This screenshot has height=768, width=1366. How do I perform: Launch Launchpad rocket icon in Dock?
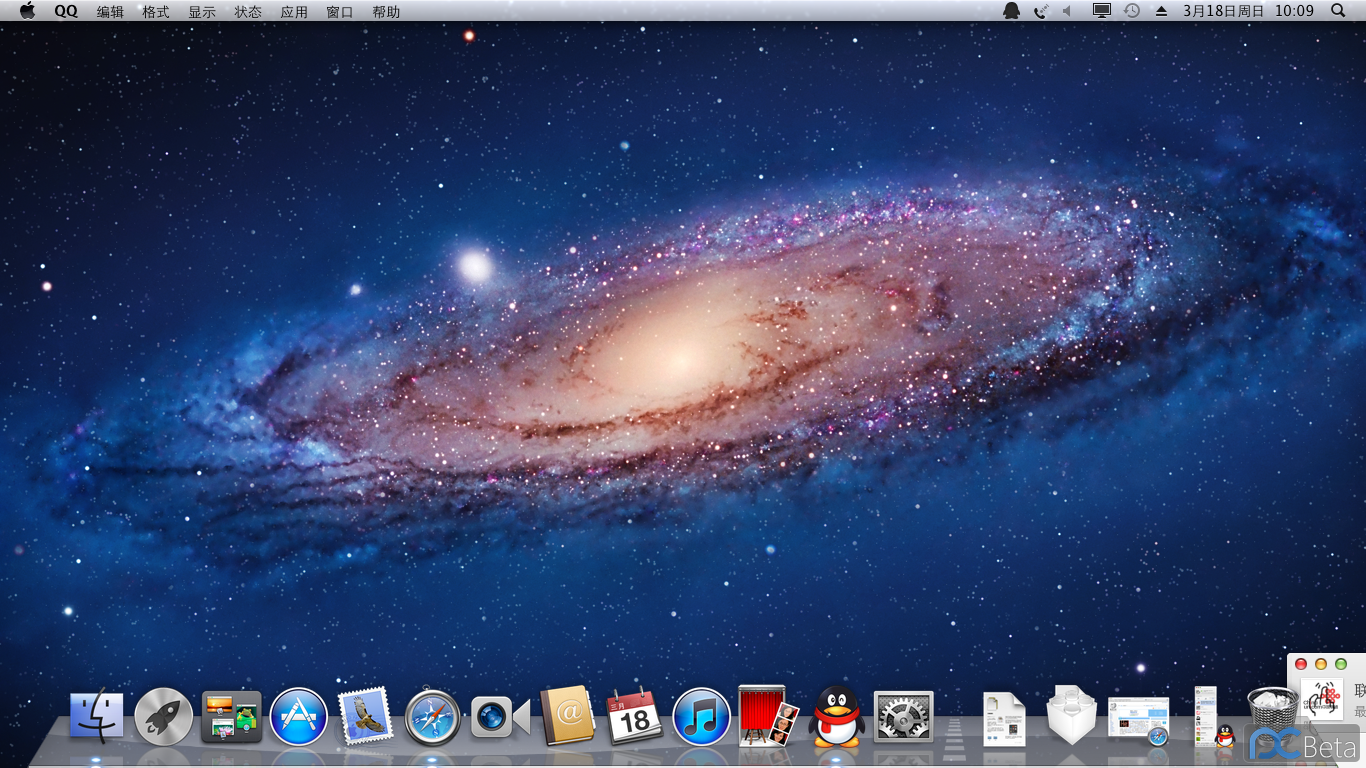point(163,717)
